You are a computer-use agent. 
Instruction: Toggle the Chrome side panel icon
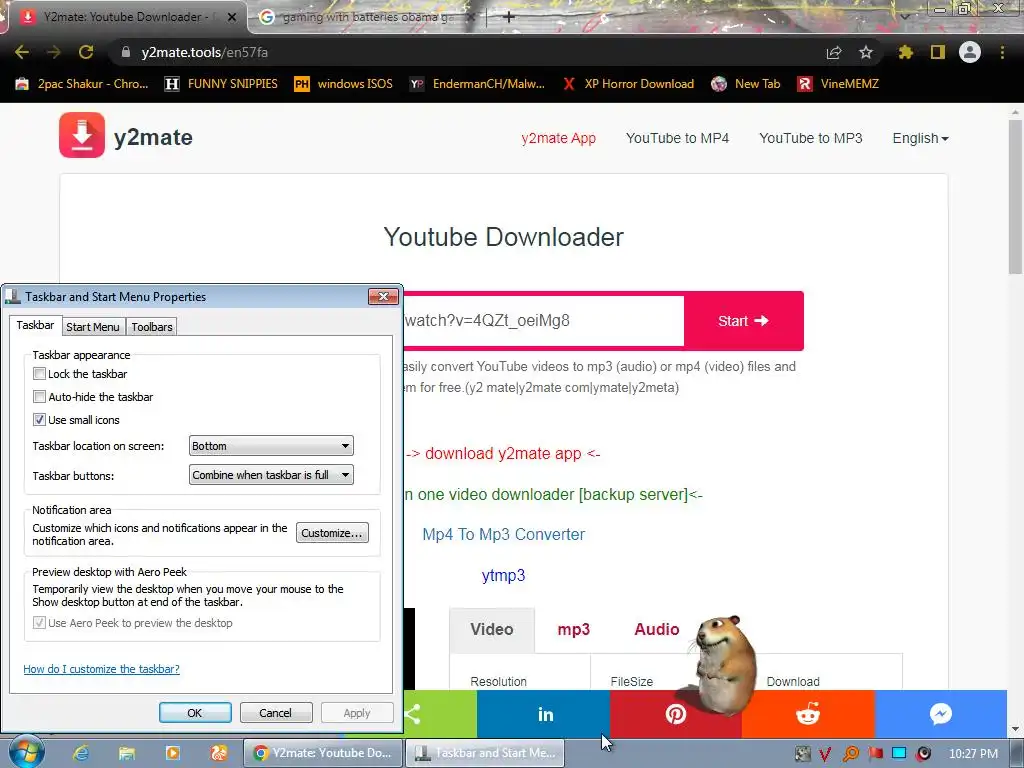pos(937,52)
